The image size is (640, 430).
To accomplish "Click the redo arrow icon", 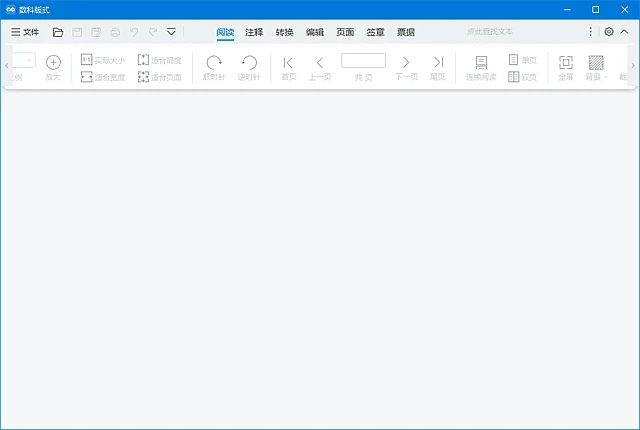I will coord(153,32).
